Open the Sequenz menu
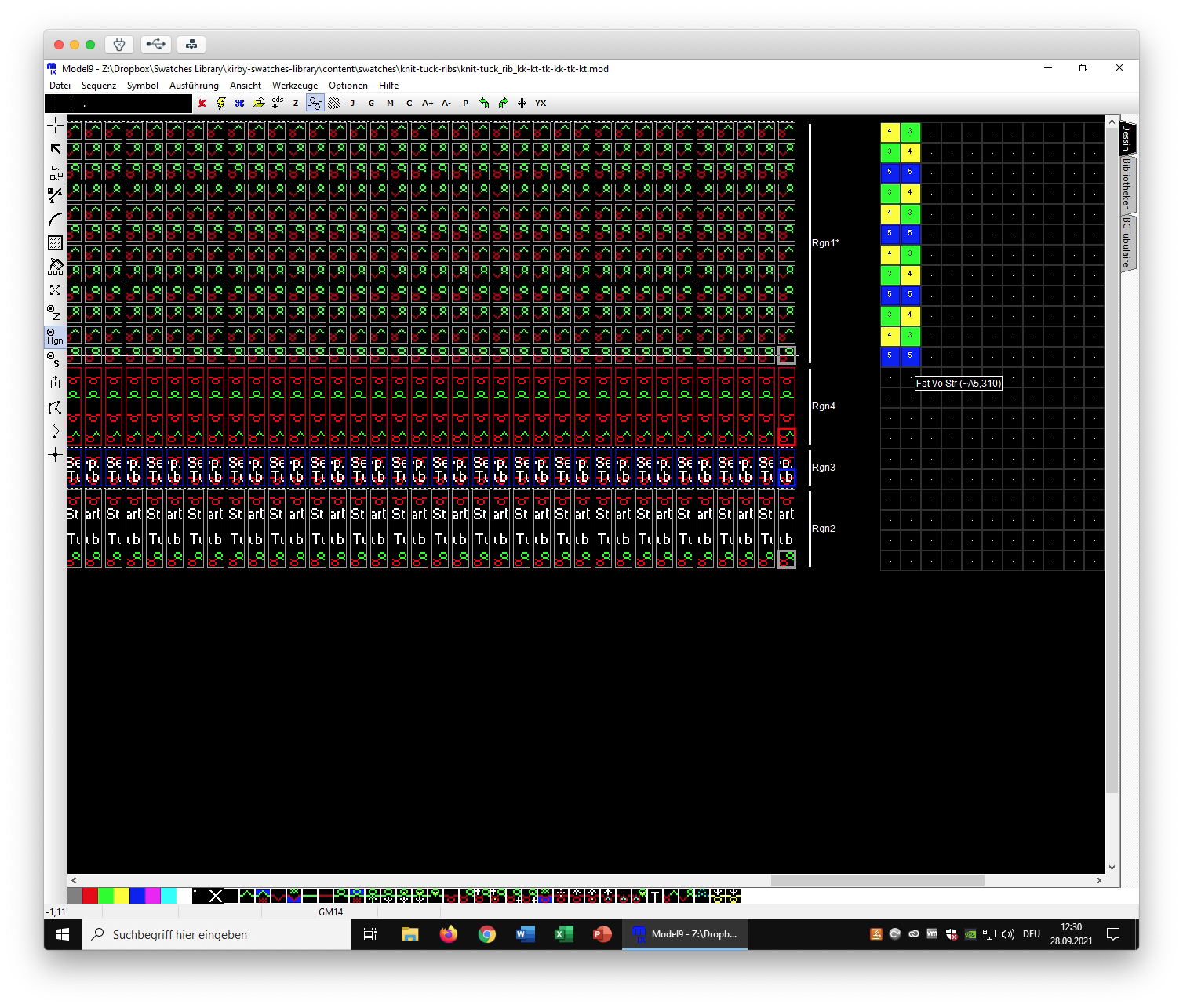Viewport: 1183px width, 1008px height. pos(99,86)
